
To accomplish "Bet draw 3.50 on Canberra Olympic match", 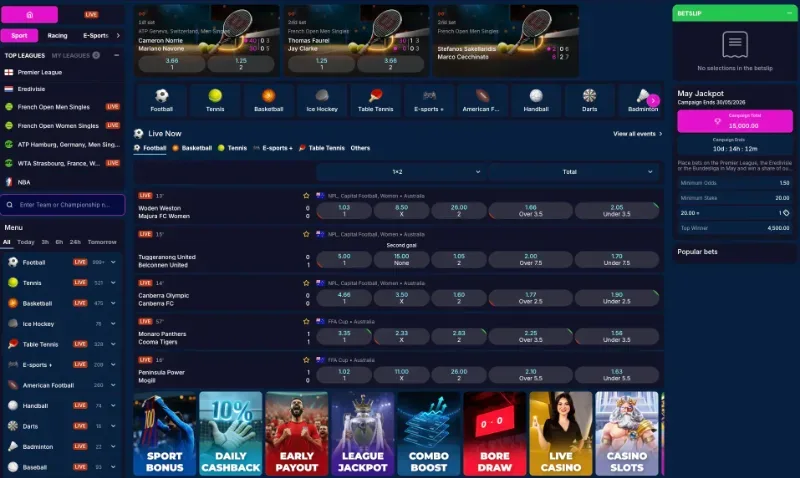I will pyautogui.click(x=402, y=298).
